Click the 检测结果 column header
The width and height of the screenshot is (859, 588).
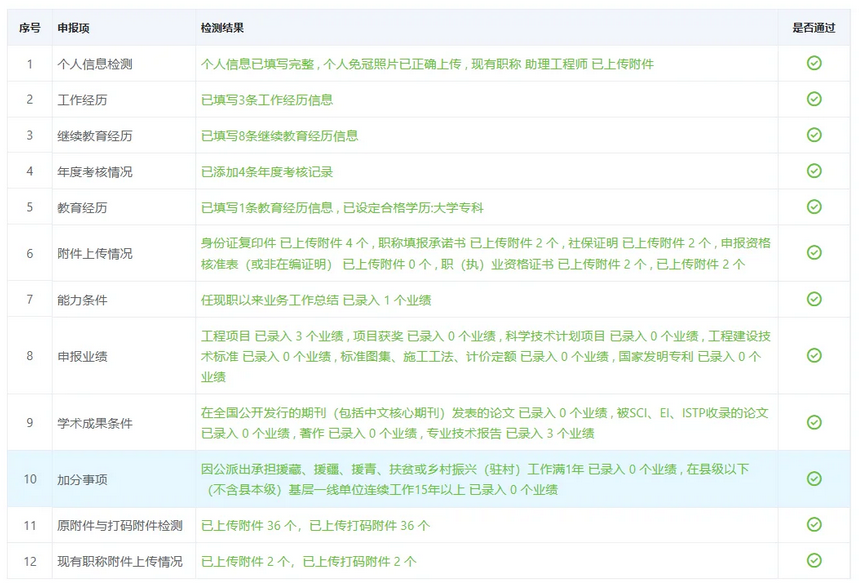point(222,28)
